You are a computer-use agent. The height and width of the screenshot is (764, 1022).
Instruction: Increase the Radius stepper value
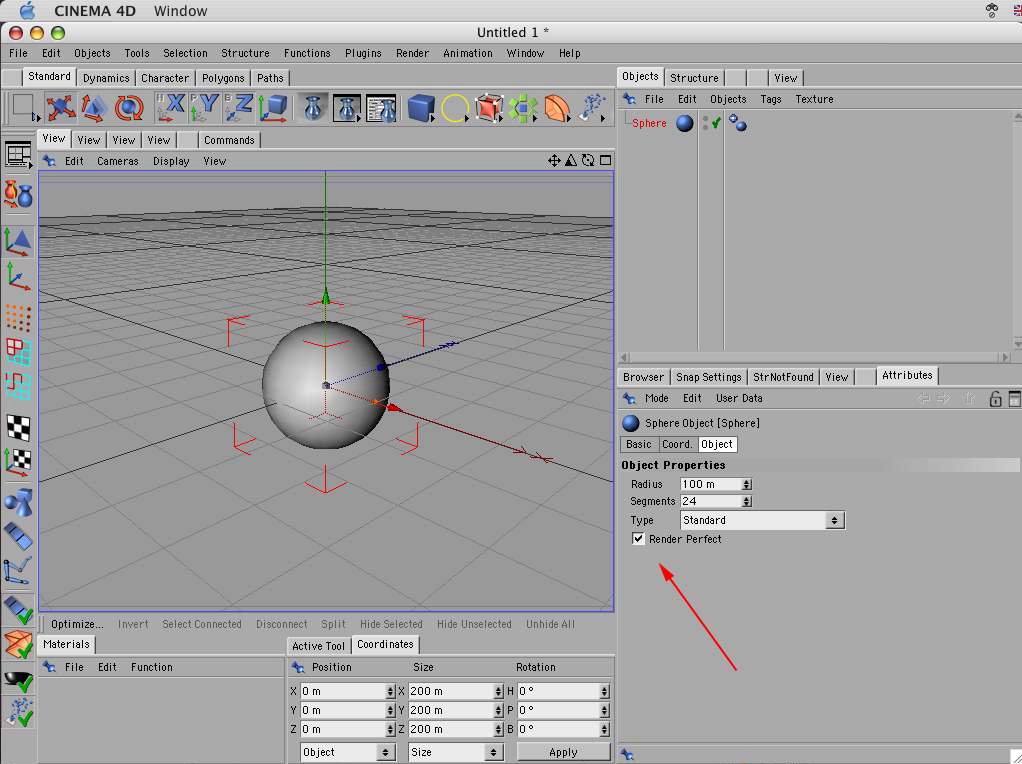(x=747, y=481)
